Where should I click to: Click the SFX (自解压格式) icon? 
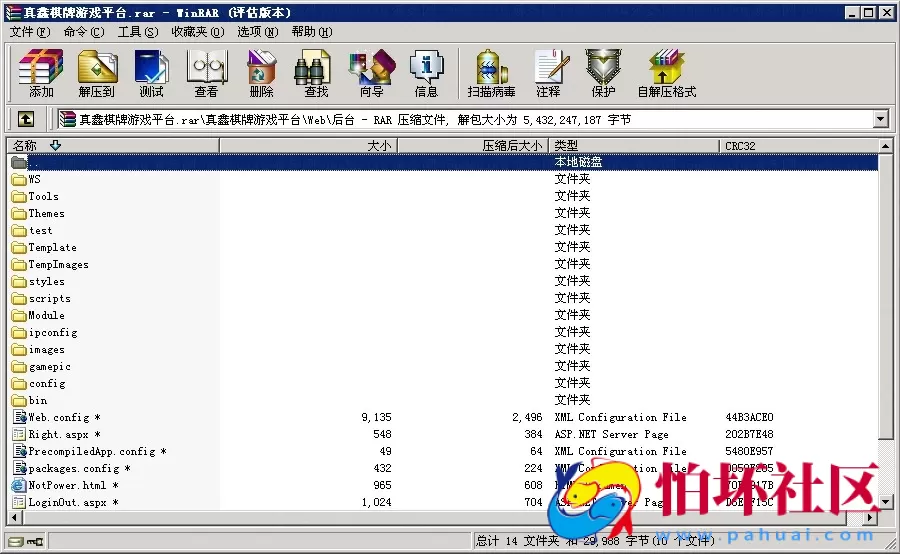[x=666, y=73]
